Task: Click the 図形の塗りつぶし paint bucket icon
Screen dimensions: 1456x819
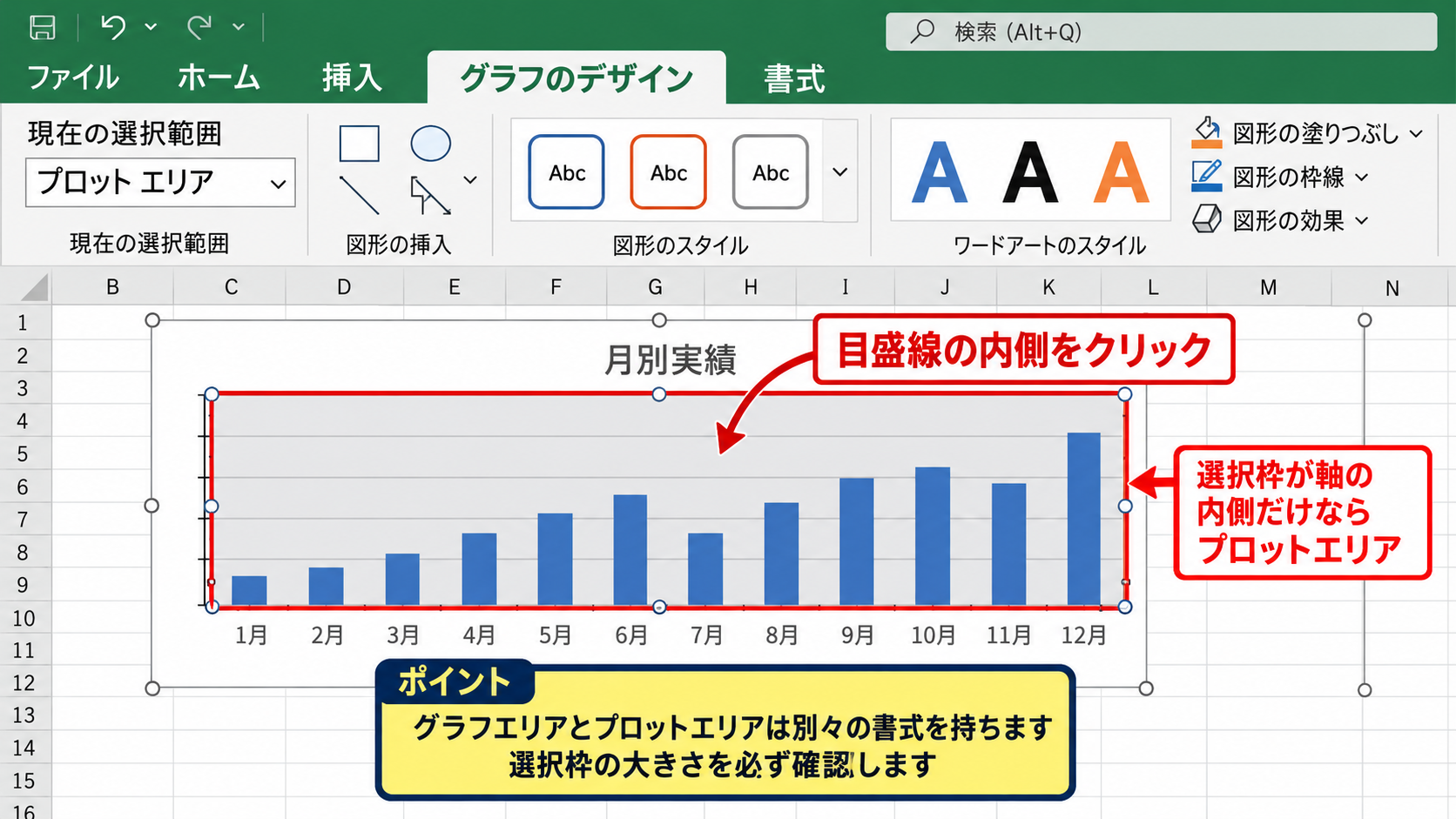Action: tap(1207, 133)
